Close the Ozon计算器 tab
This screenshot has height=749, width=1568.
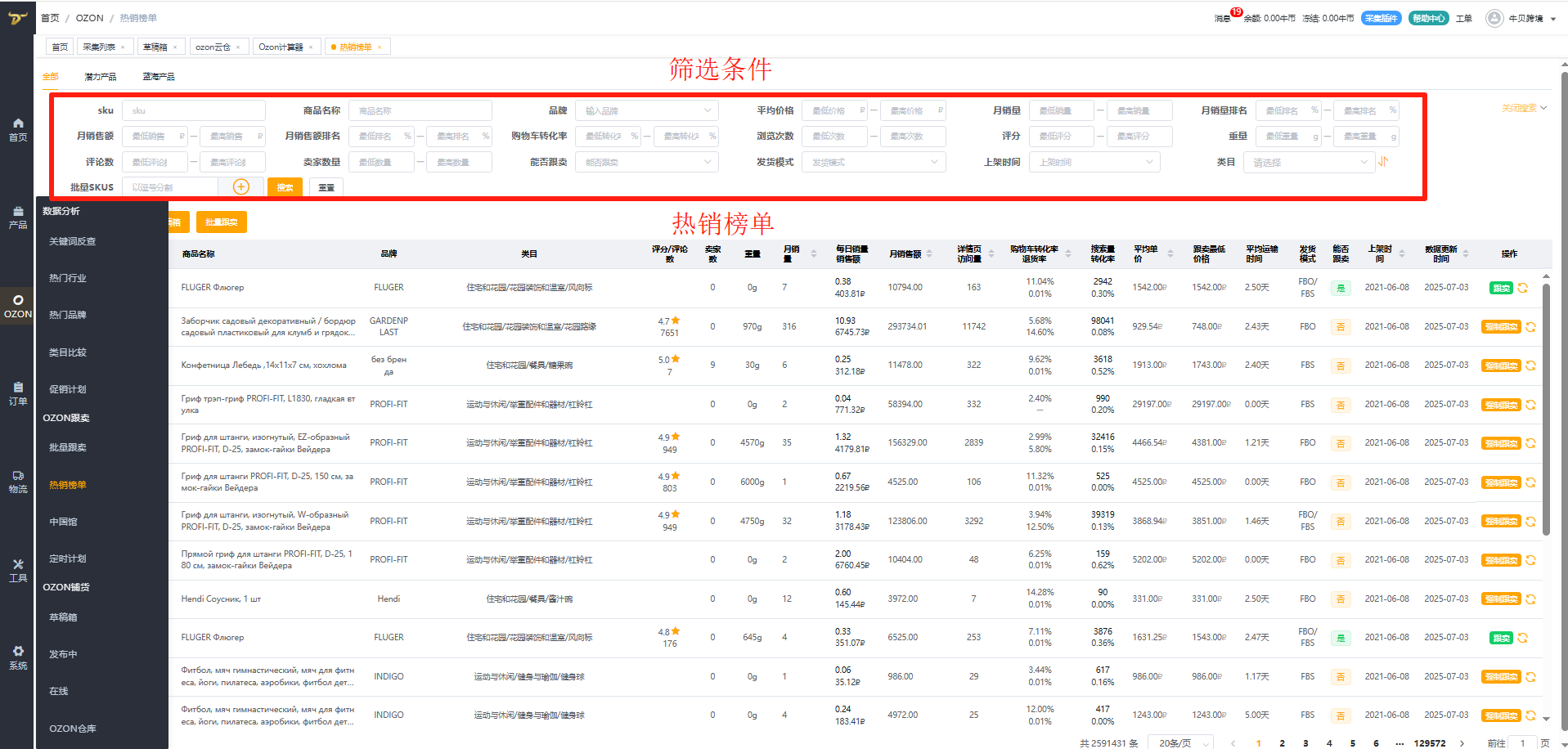tap(311, 47)
